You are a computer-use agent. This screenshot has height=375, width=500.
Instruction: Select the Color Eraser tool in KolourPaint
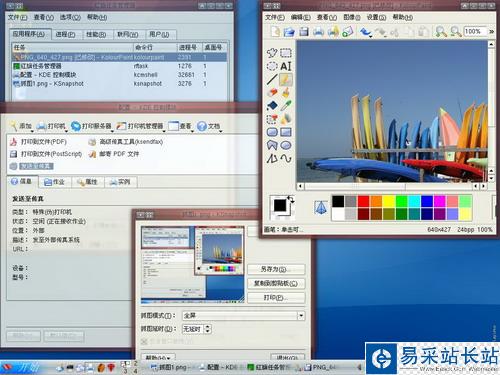coord(272,119)
